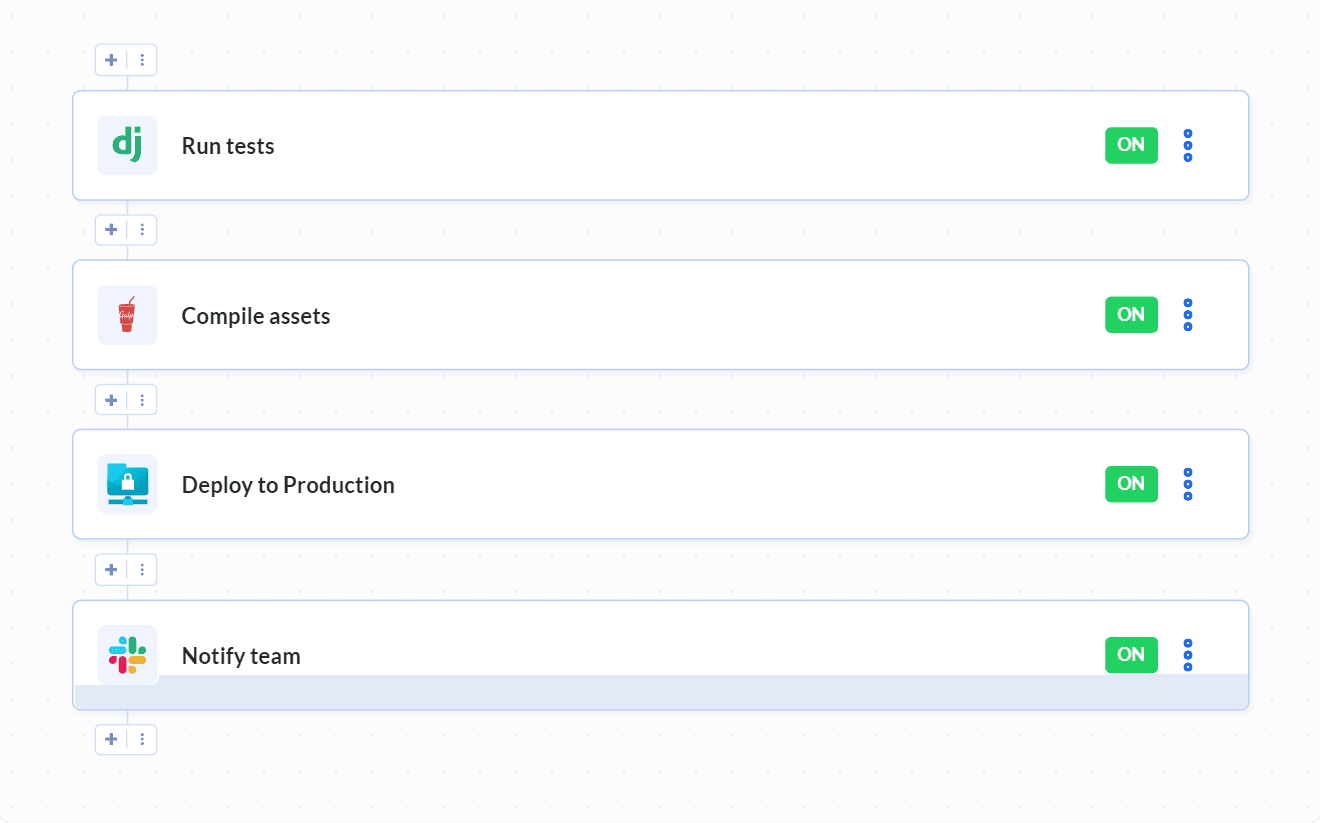Click the plus icon at the top of the workflow
1320x823 pixels.
111,59
